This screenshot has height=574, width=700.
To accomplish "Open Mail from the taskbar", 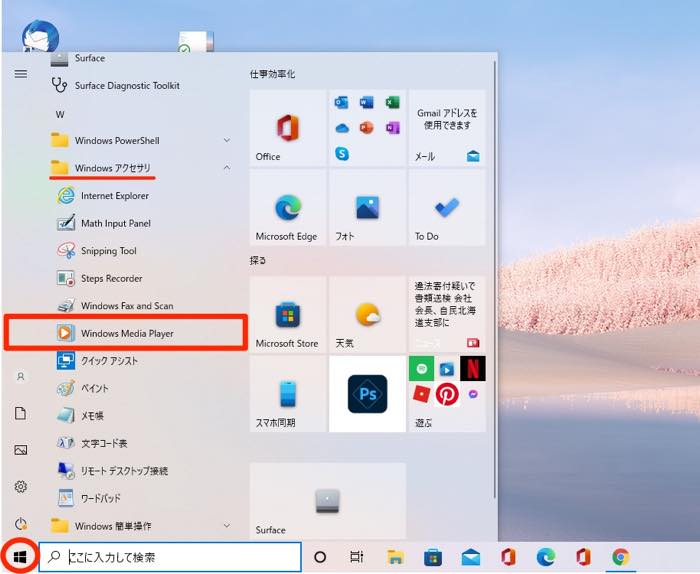I will [x=471, y=557].
